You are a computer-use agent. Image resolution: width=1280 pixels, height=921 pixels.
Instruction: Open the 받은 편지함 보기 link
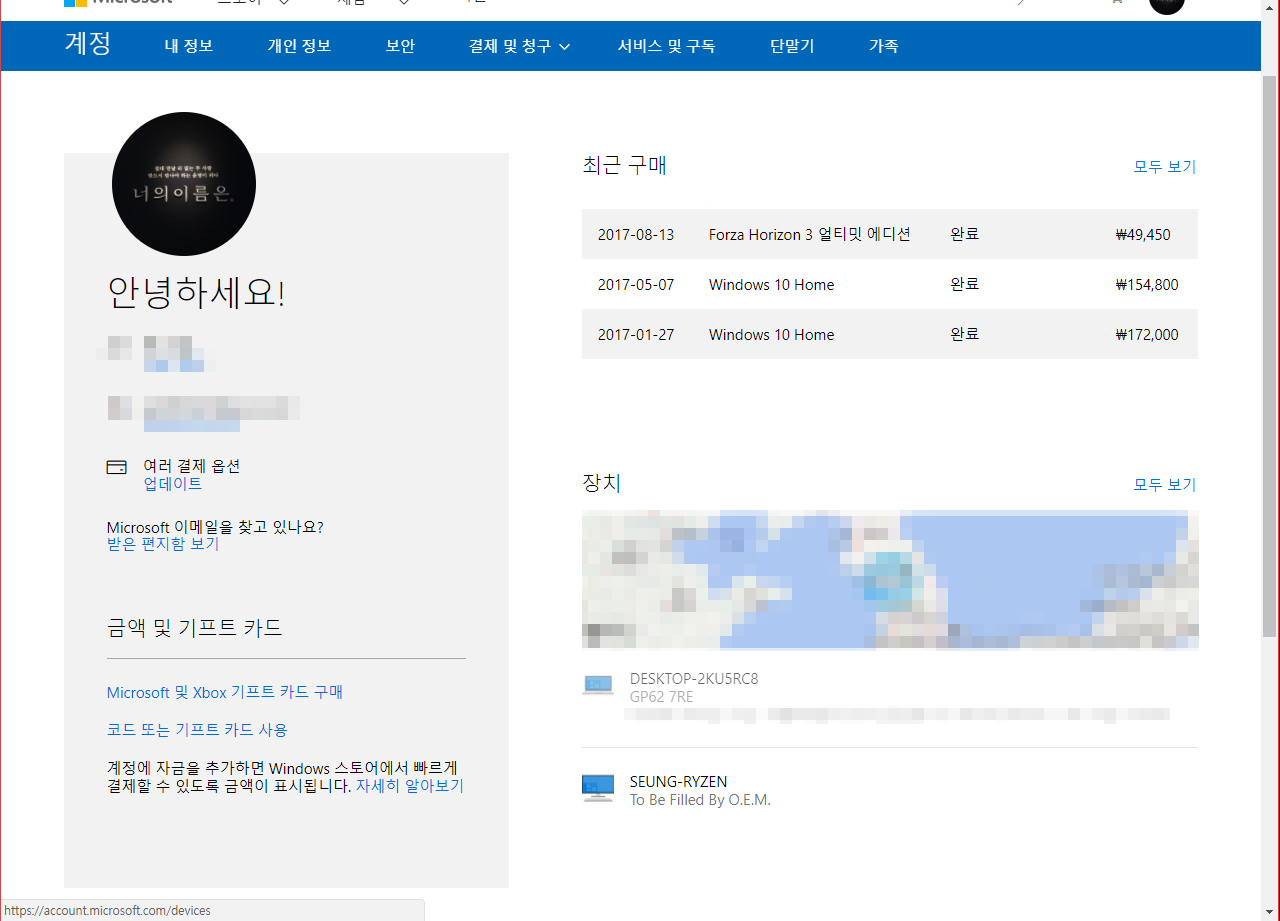[163, 544]
